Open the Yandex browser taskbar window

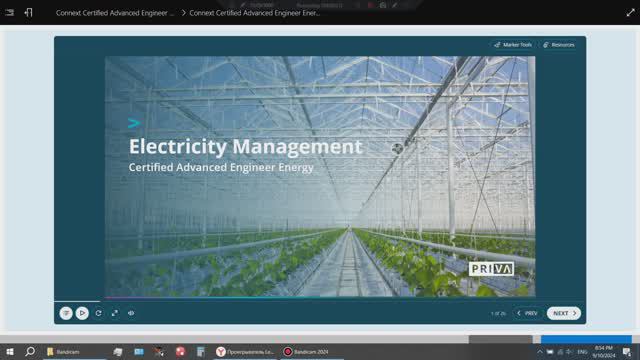[x=245, y=352]
